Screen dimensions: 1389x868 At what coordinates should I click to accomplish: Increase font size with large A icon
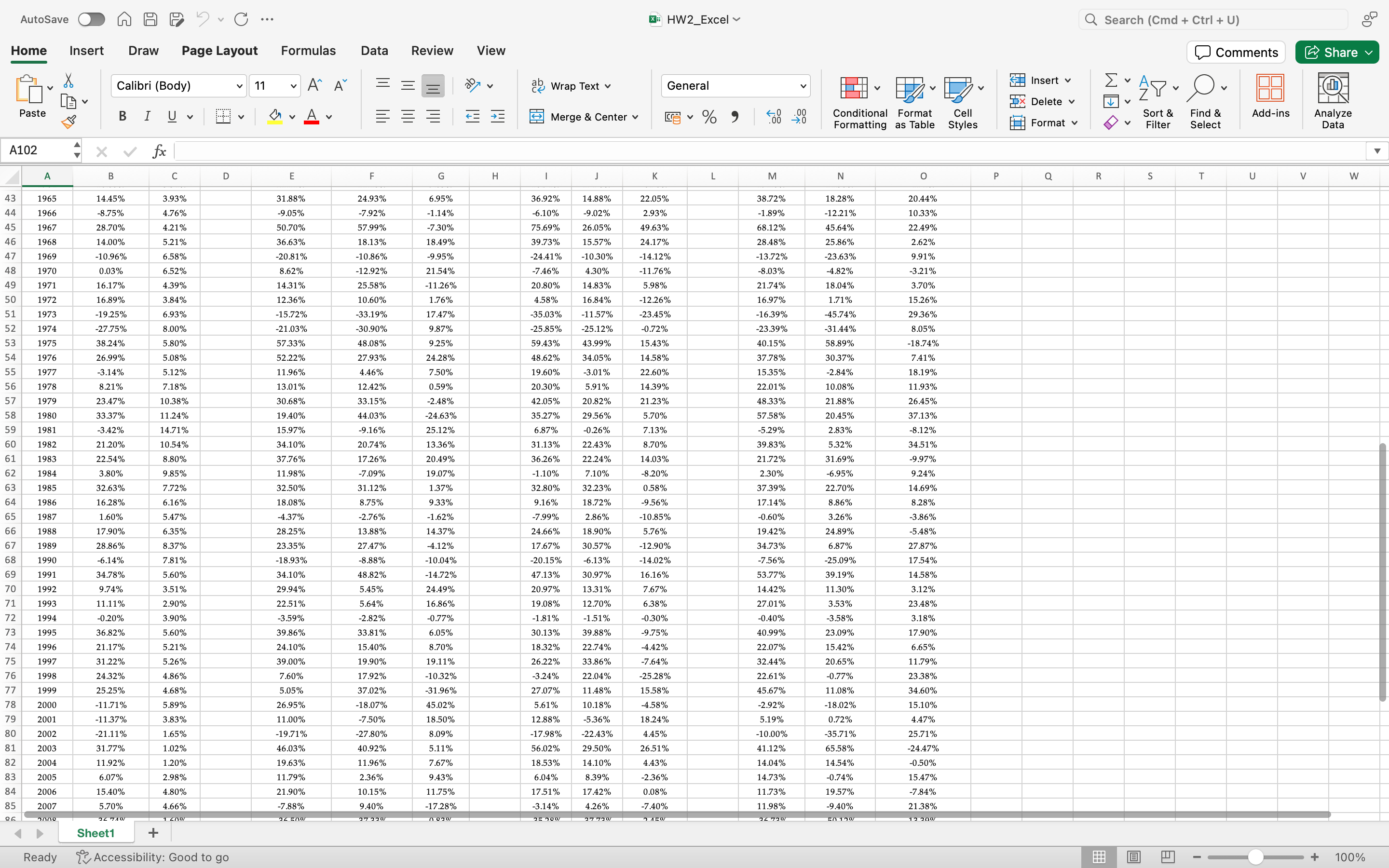[314, 85]
